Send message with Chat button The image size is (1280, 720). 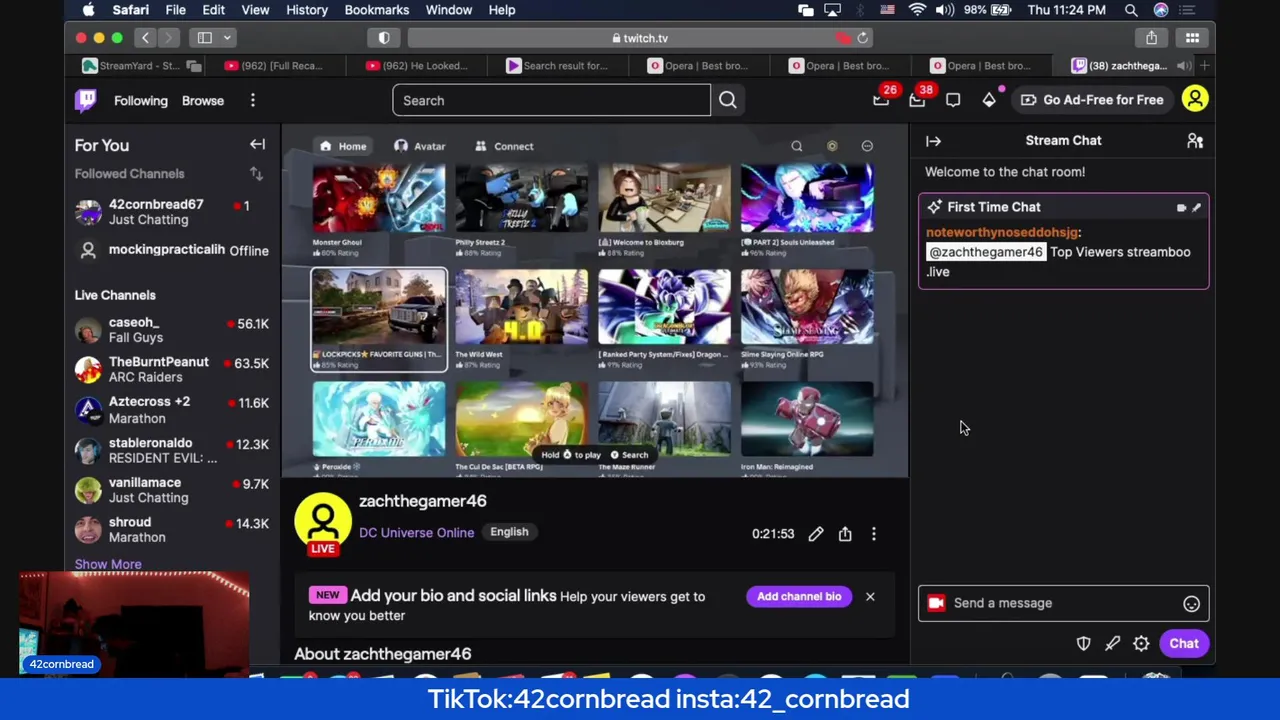click(x=1184, y=644)
